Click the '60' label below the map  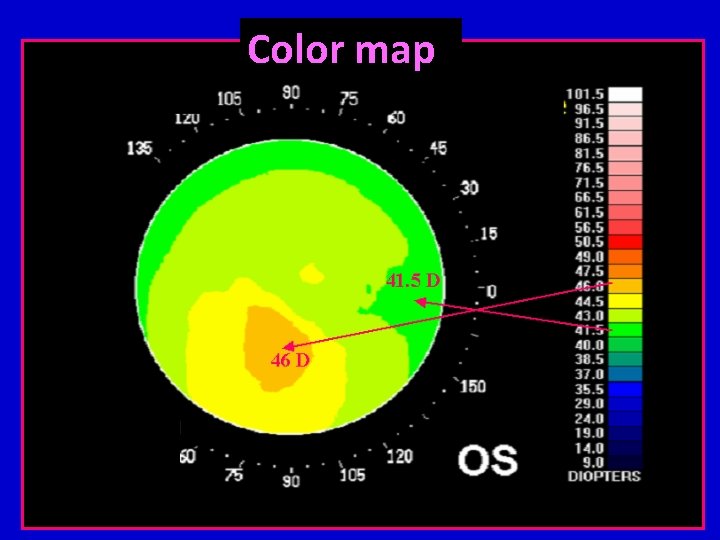187,456
